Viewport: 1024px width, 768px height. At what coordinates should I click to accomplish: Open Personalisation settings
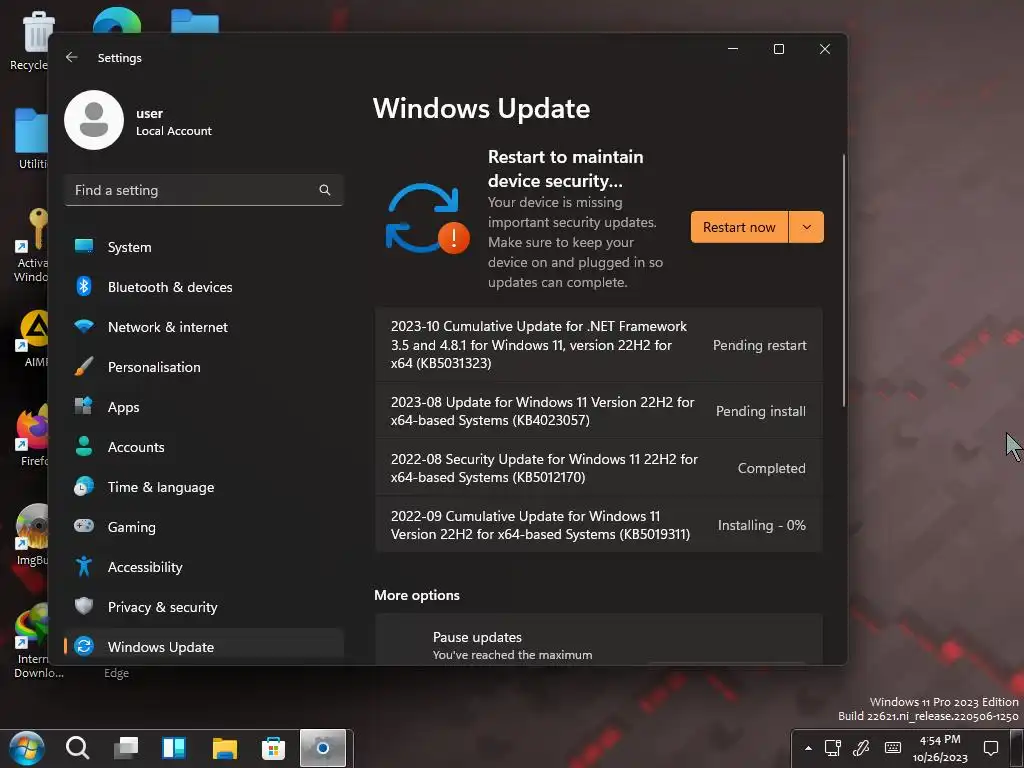point(204,366)
